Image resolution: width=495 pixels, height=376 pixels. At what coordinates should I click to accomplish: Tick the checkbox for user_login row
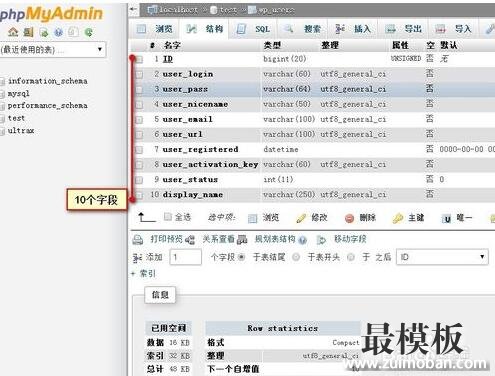[x=139, y=75]
